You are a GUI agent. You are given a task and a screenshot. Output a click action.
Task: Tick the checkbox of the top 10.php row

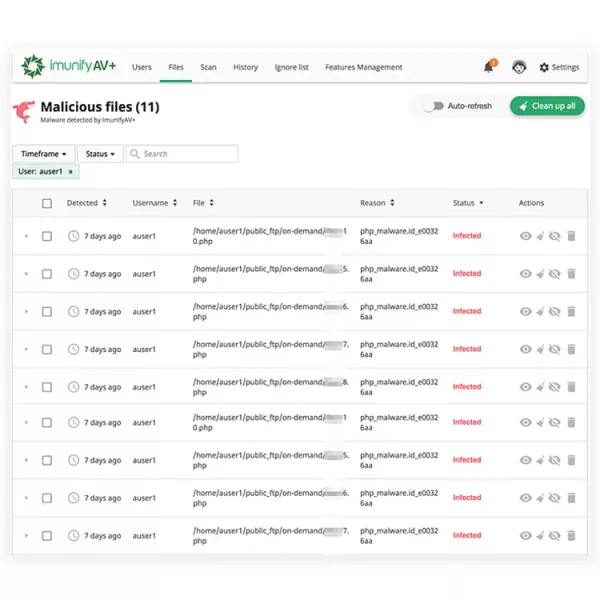47,236
